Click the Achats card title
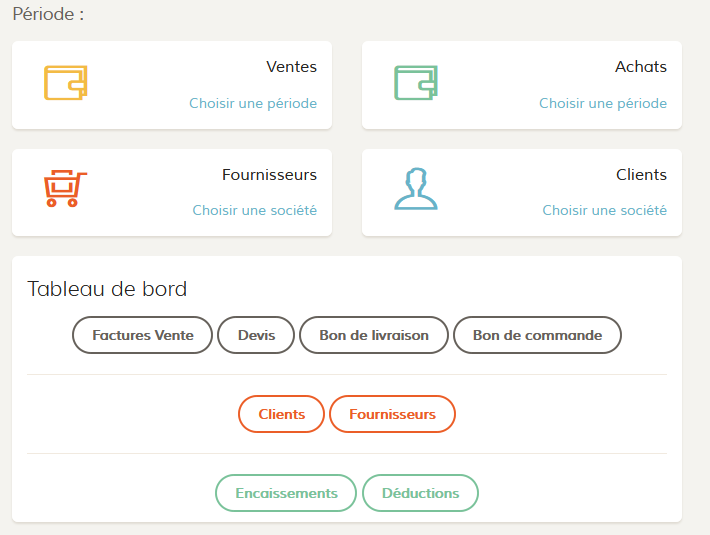Viewport: 710px width, 535px height. click(x=641, y=67)
